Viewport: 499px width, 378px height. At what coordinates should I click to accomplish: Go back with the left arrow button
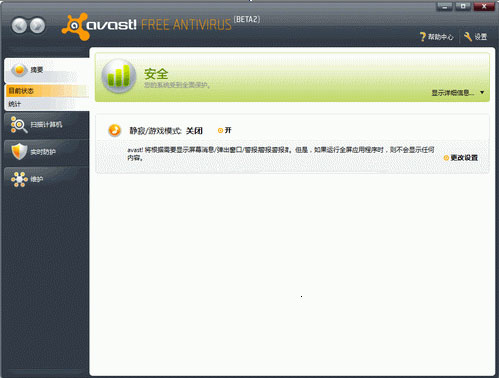[x=19, y=26]
